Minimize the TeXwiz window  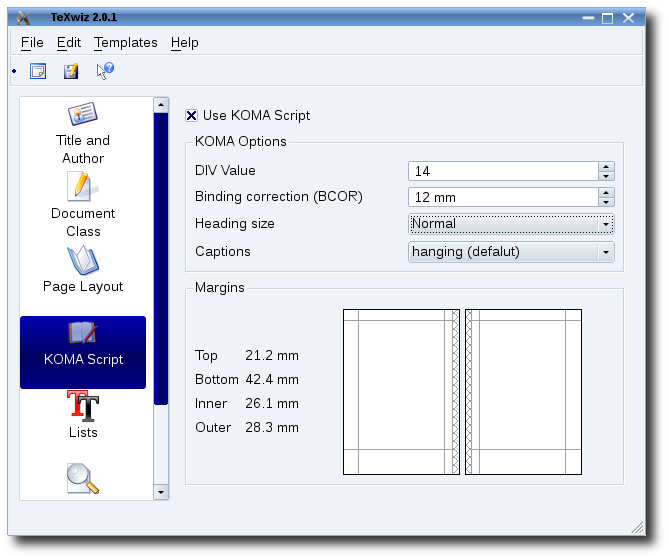[x=588, y=18]
